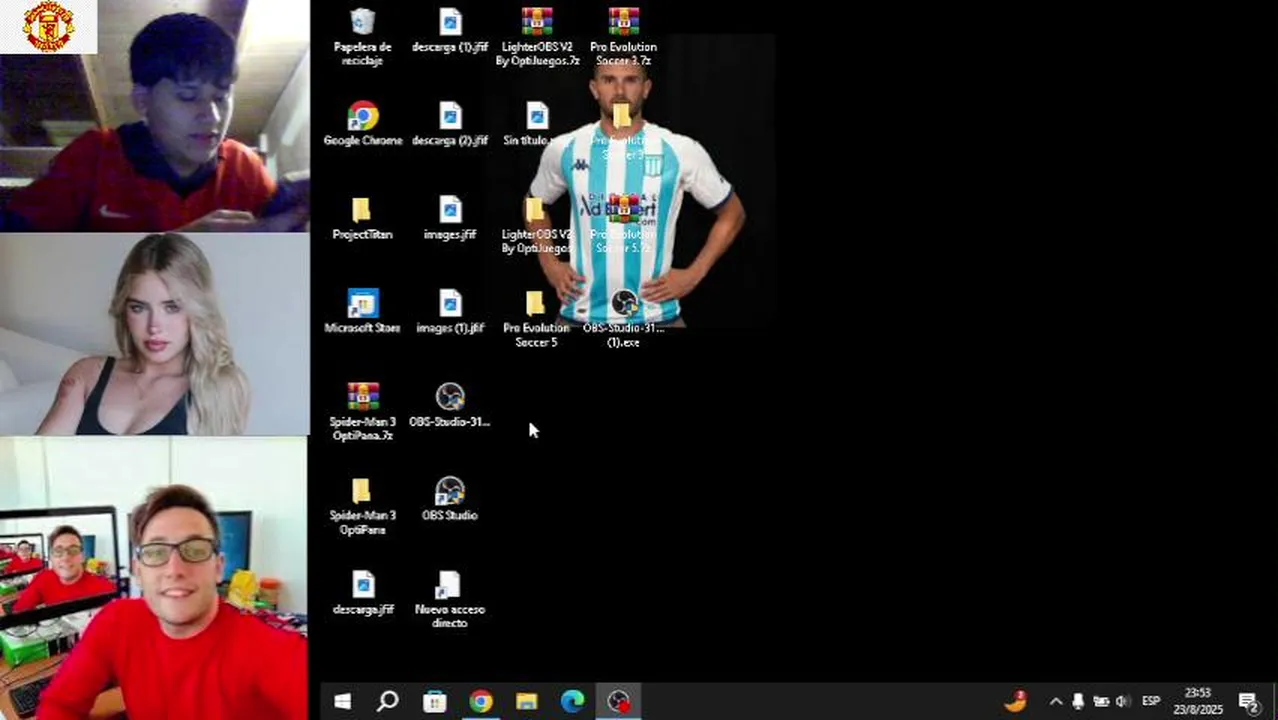The width and height of the screenshot is (1278, 720).
Task: Open the Papelera de reciclaje icon
Action: point(362,37)
